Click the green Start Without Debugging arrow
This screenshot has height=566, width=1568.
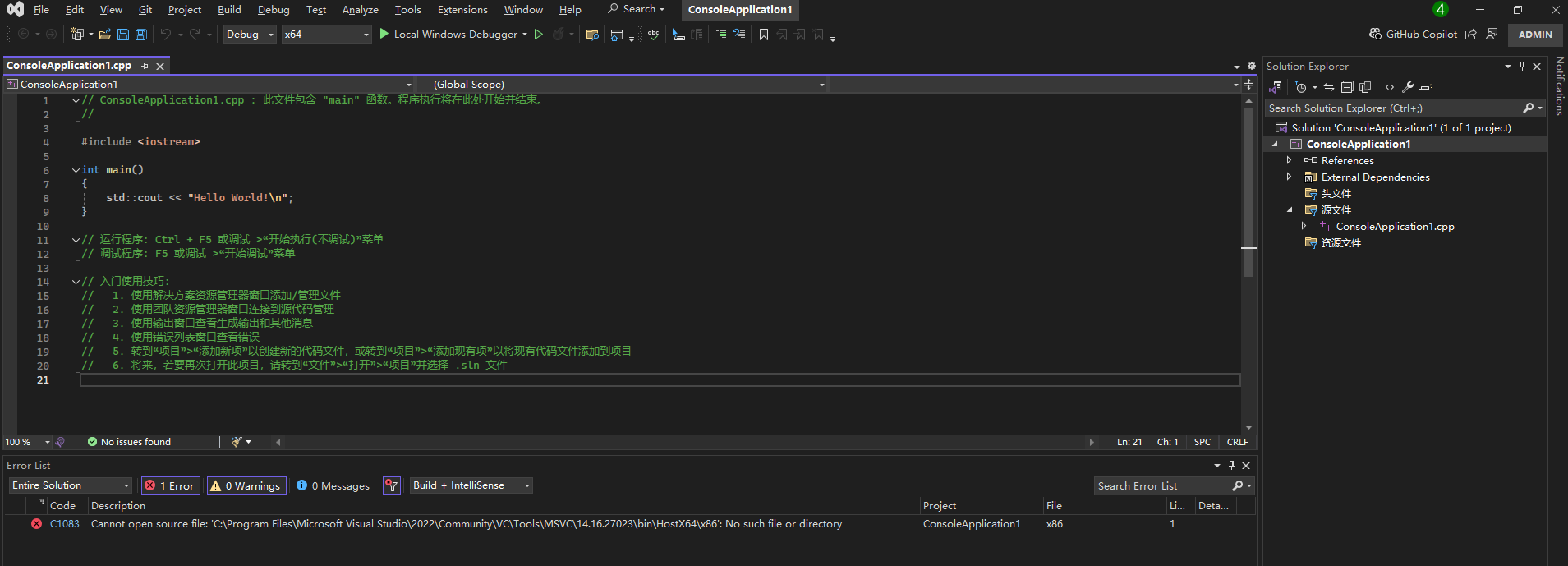pos(539,35)
